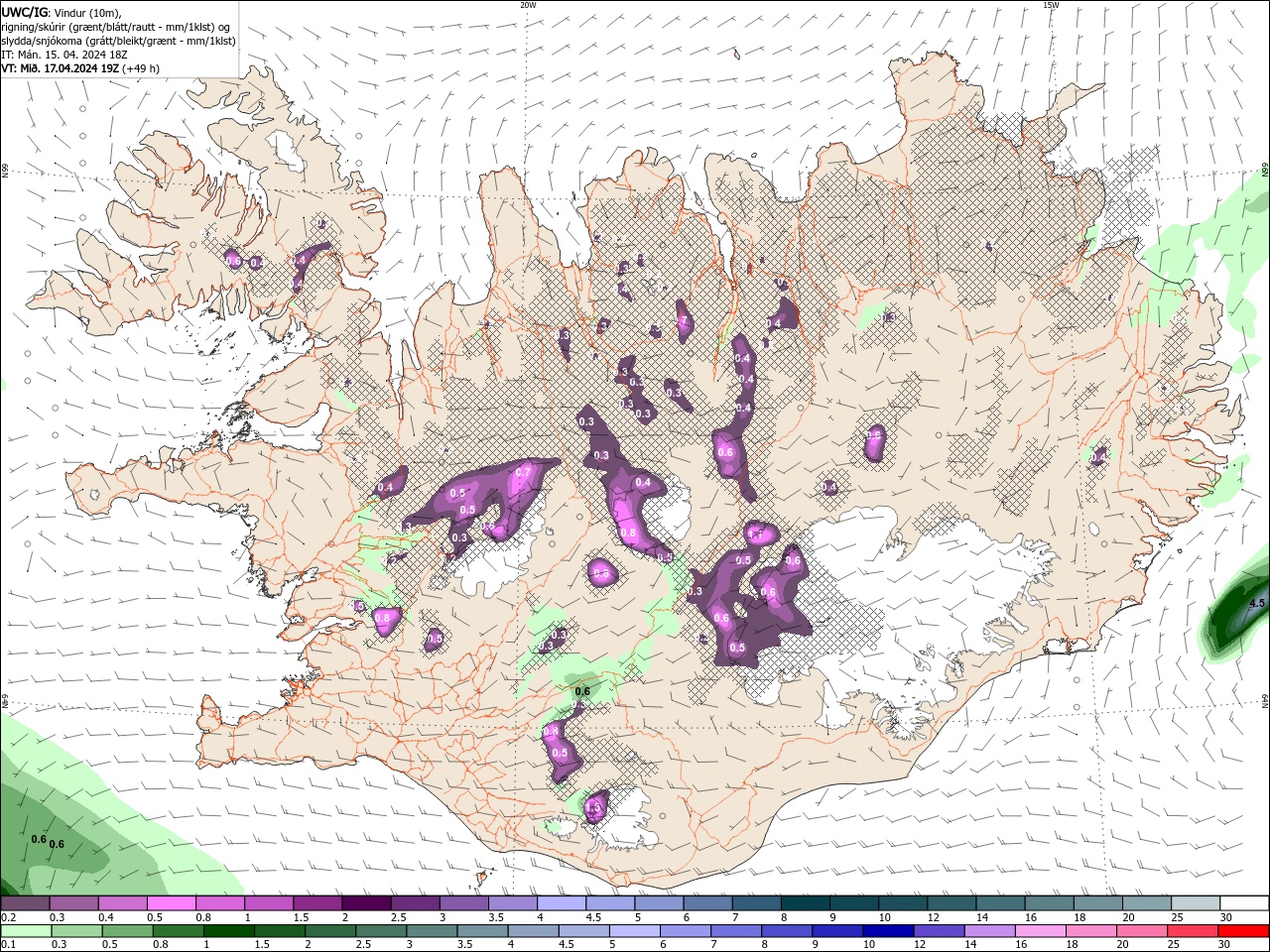Click the light pink 16–18 swatch in lower legend

(x=1043, y=931)
